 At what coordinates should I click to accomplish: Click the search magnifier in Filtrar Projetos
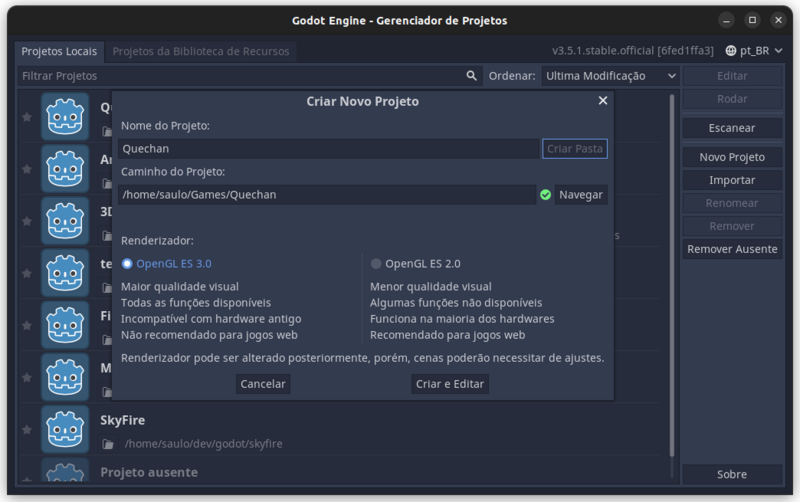point(471,76)
